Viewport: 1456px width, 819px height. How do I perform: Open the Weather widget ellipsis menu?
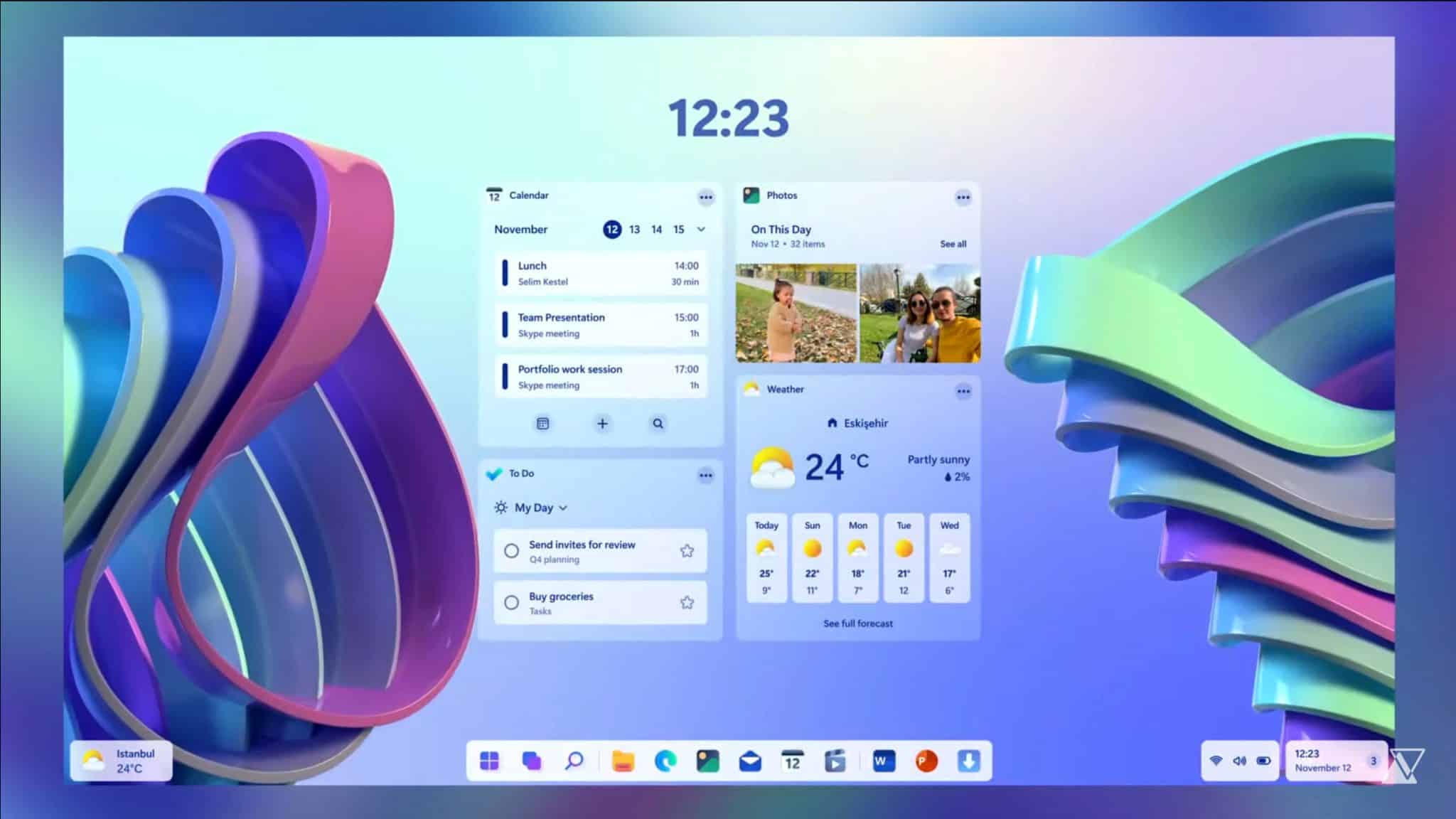pyautogui.click(x=964, y=390)
